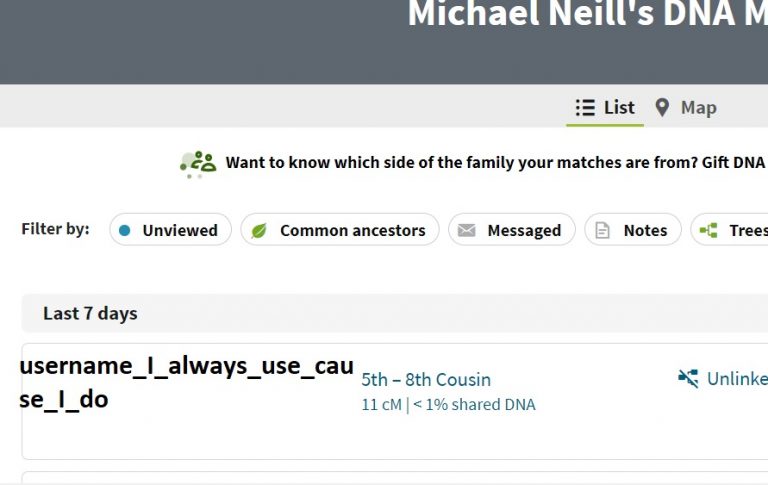Click the Last 7 days section header

tap(90, 313)
